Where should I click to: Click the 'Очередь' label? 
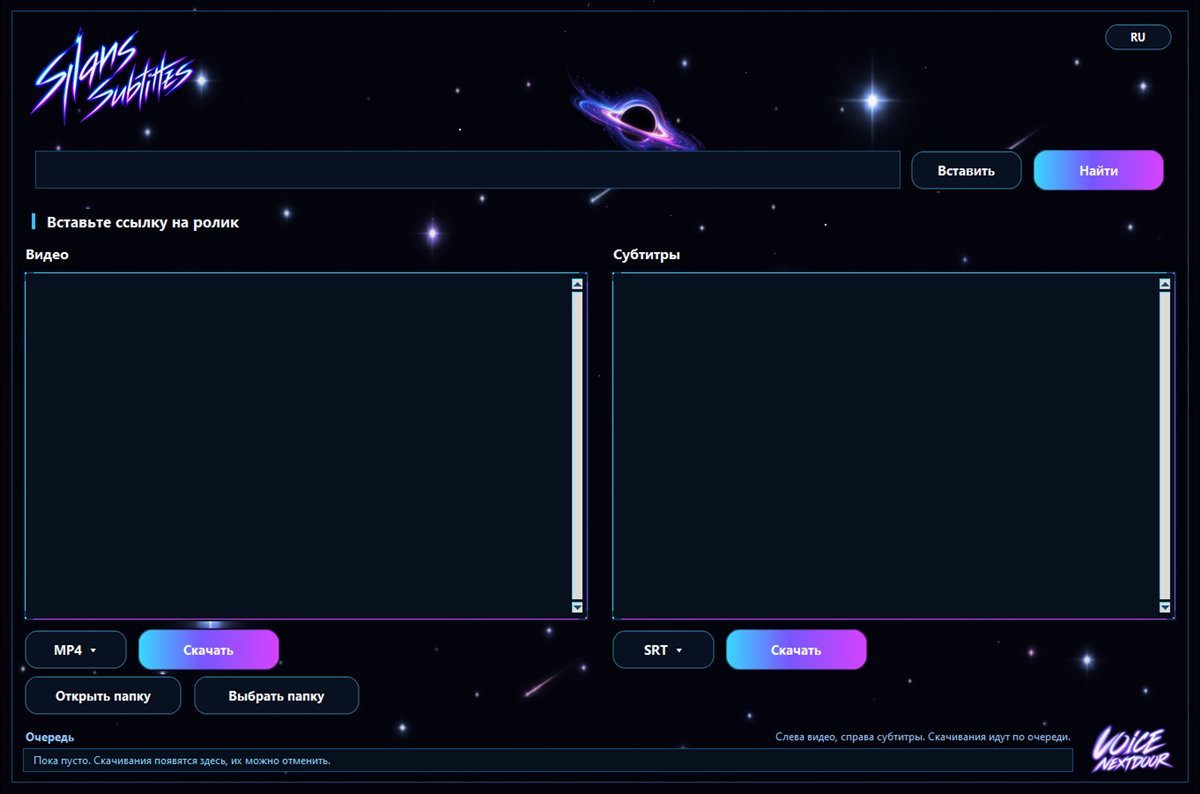pyautogui.click(x=49, y=737)
